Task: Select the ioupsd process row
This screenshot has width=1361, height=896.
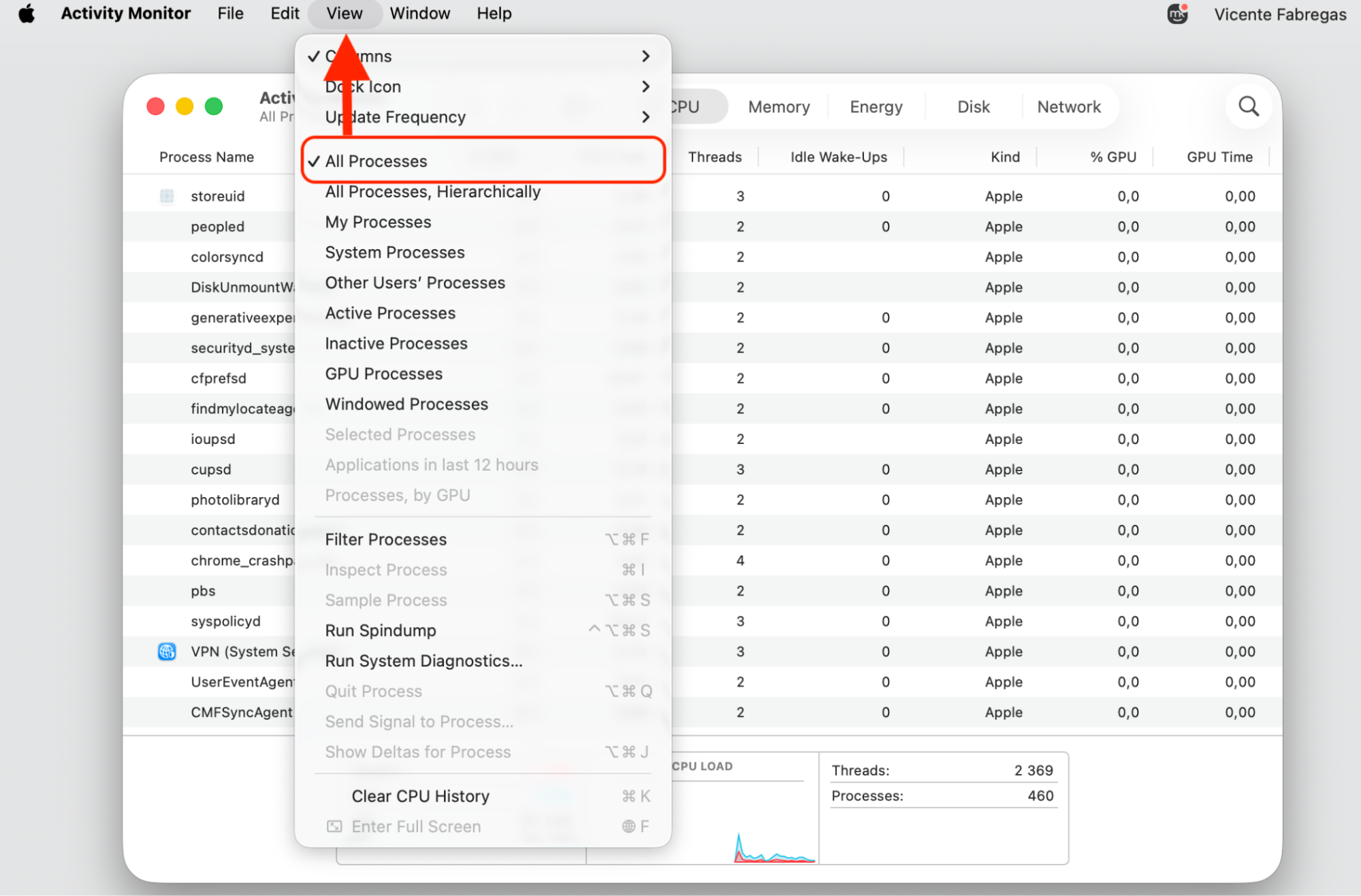Action: (702, 439)
